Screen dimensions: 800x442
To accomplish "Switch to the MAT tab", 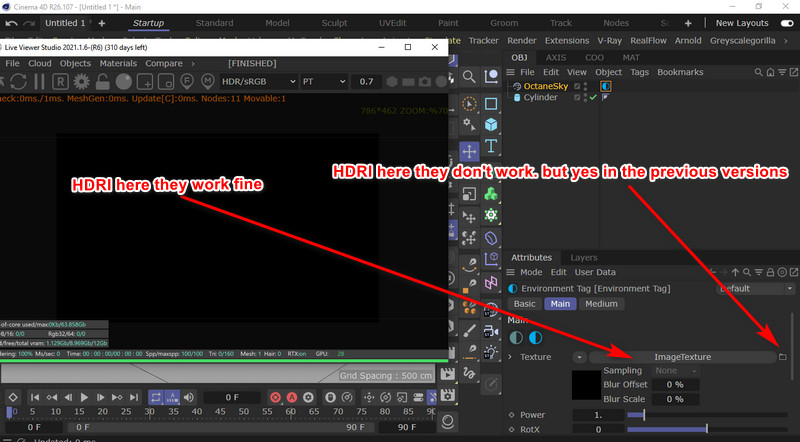I will coord(631,58).
